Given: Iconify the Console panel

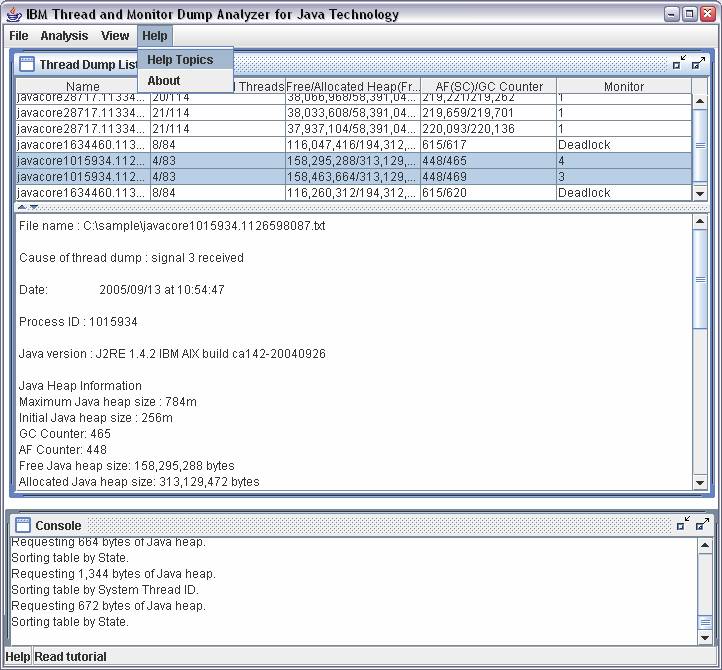Looking at the screenshot, I should [683, 524].
